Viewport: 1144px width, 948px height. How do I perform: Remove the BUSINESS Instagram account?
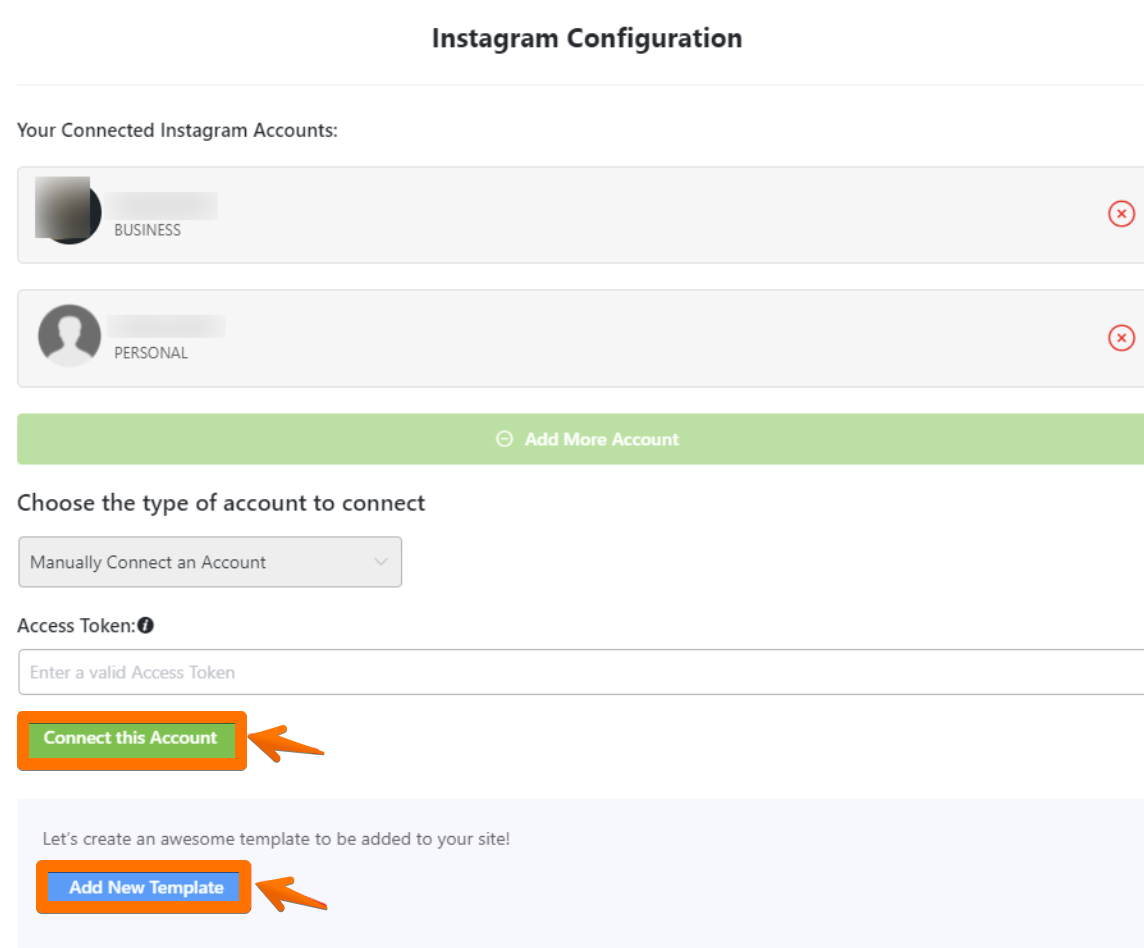click(1121, 214)
